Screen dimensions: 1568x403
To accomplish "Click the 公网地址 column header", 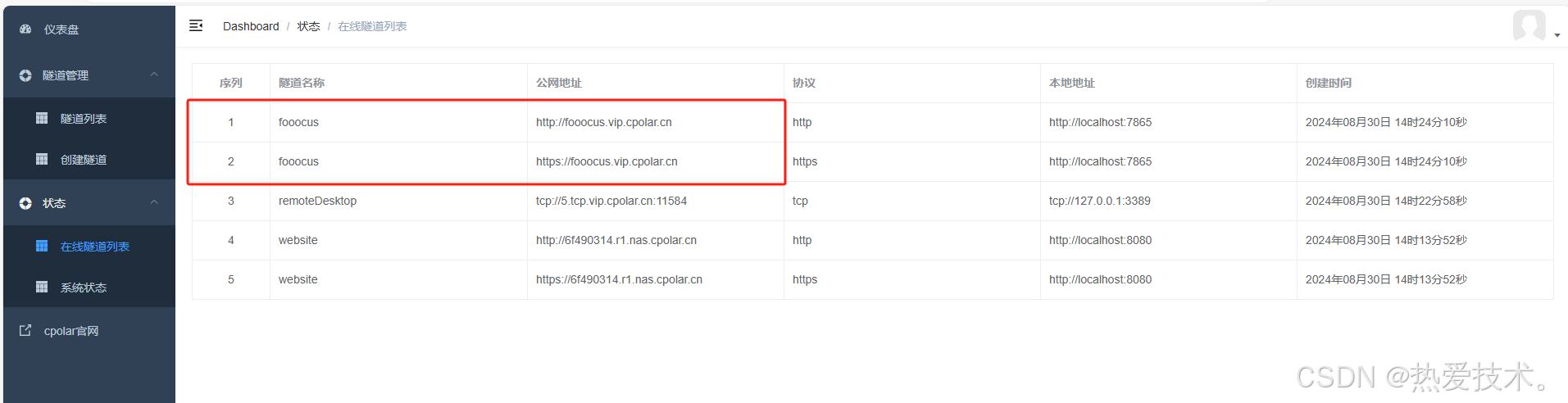I will tap(559, 83).
